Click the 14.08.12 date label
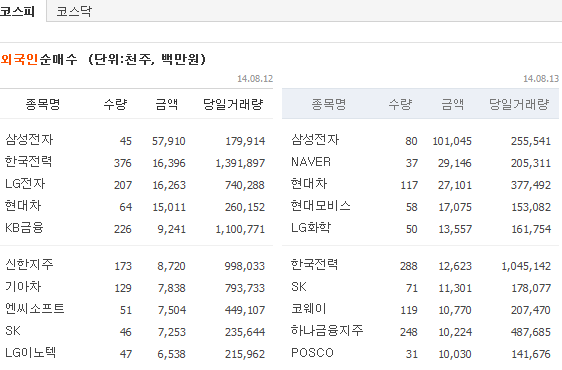Screen dimensions: 562x370 coord(255,79)
